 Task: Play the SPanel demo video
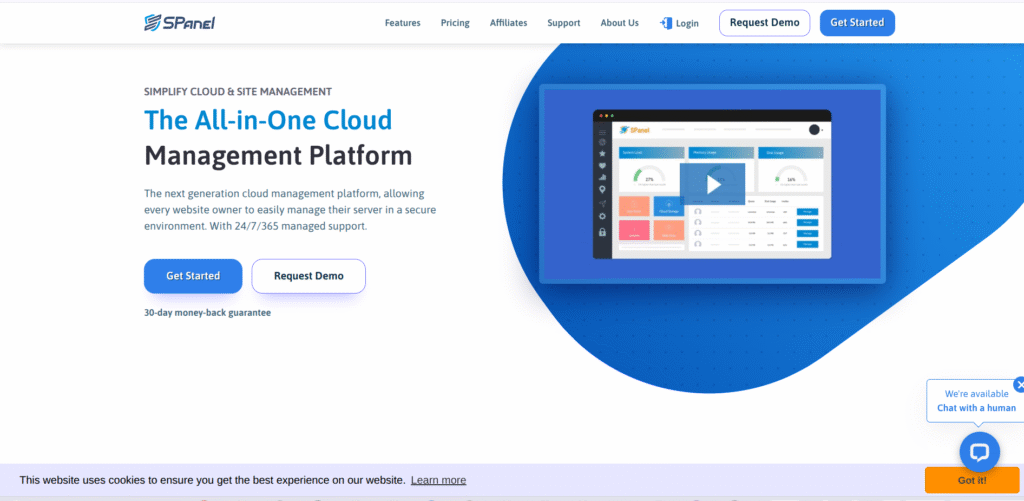712,184
